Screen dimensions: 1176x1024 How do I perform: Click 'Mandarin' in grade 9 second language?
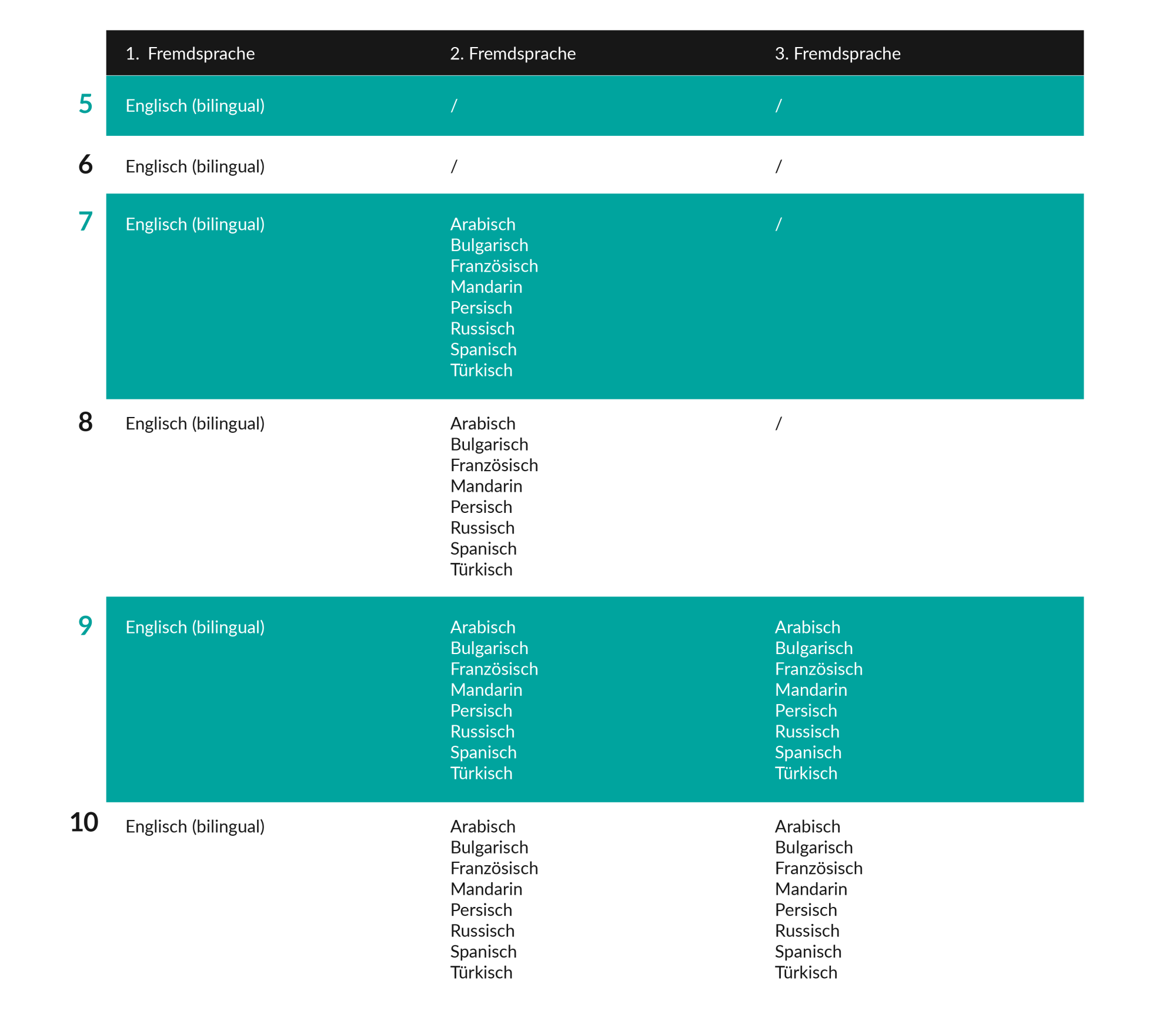pos(486,689)
